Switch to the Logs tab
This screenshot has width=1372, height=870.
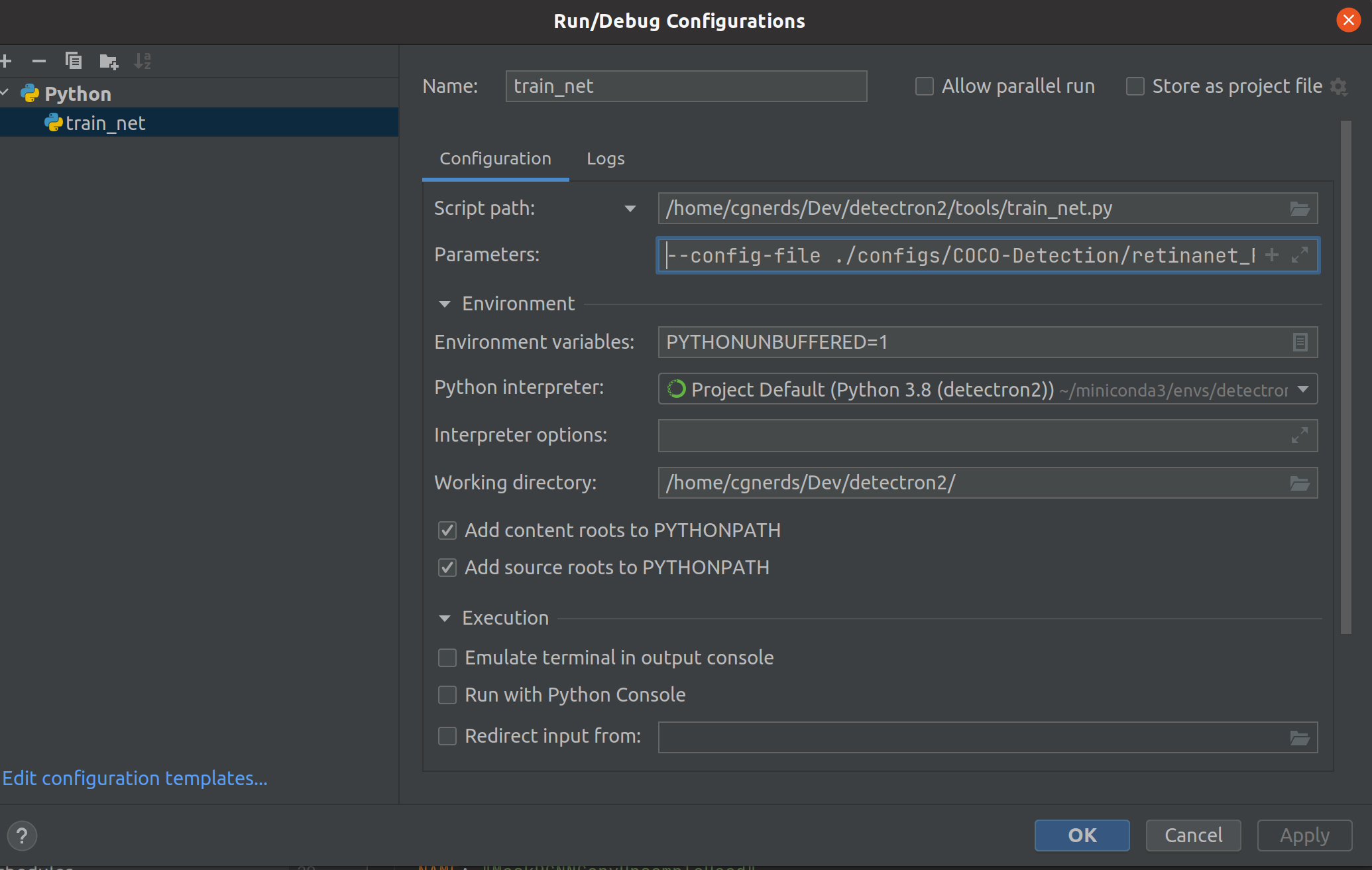tap(605, 159)
